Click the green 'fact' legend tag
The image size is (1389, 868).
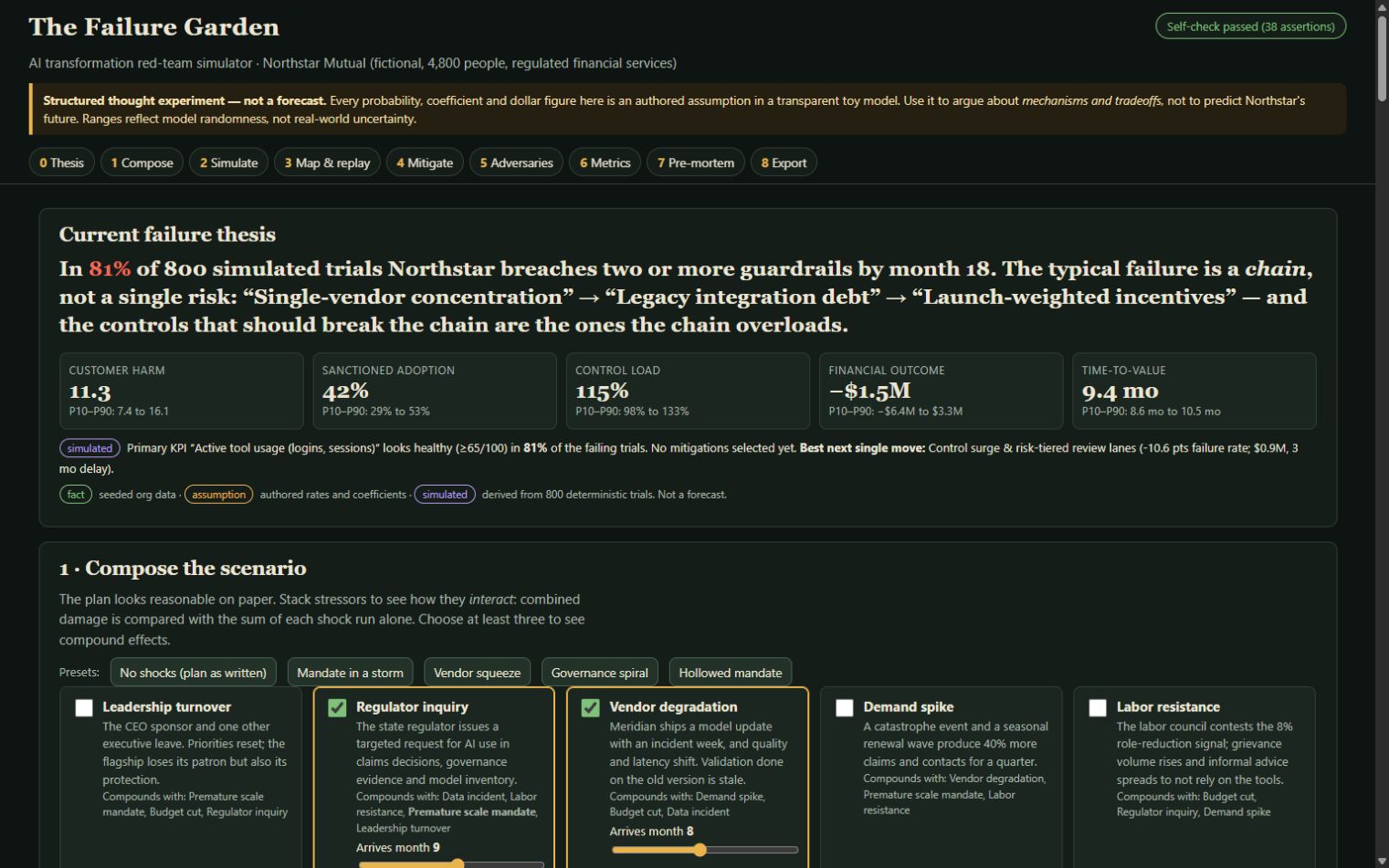coord(76,495)
